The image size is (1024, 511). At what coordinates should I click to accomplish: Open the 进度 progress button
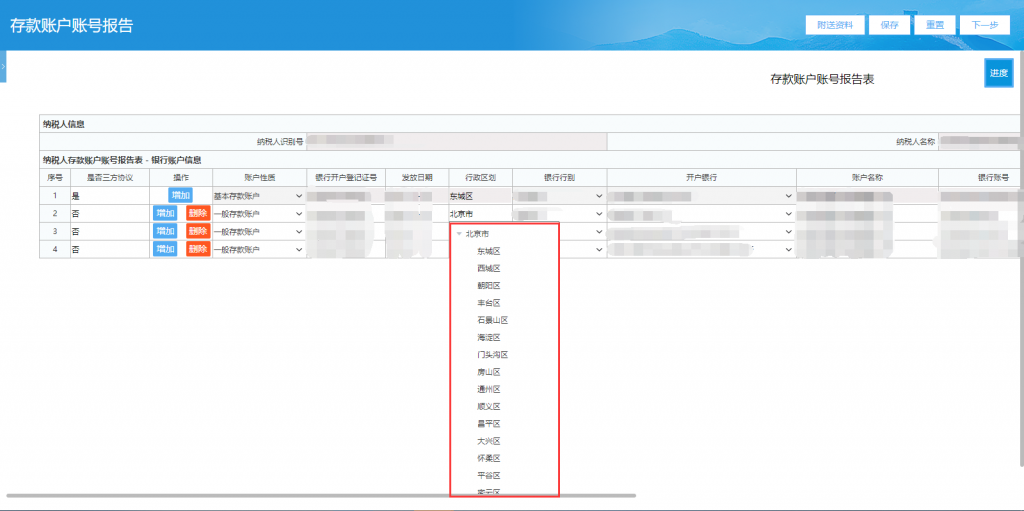pos(998,73)
